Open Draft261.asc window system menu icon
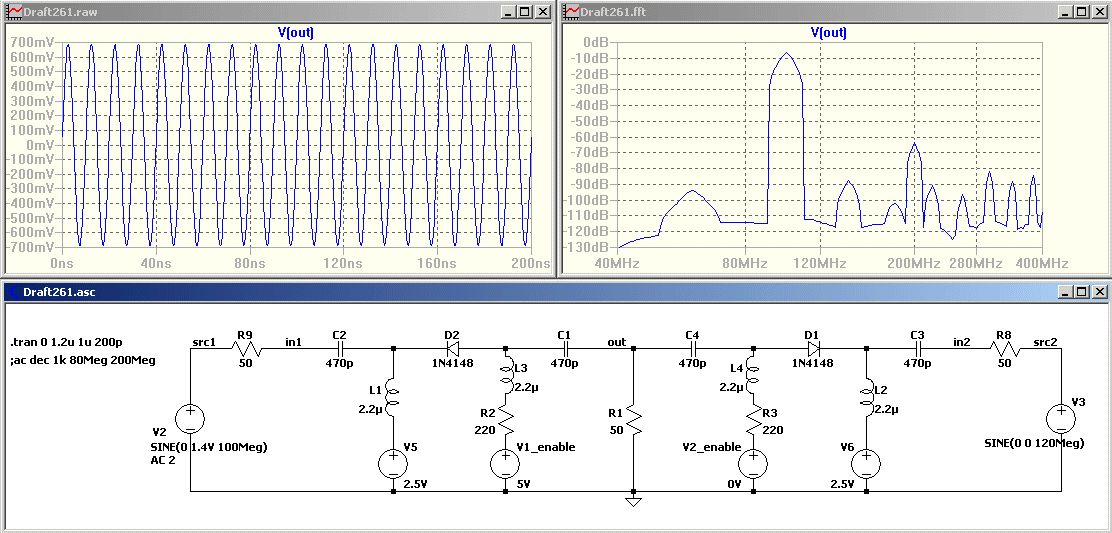 coord(14,291)
